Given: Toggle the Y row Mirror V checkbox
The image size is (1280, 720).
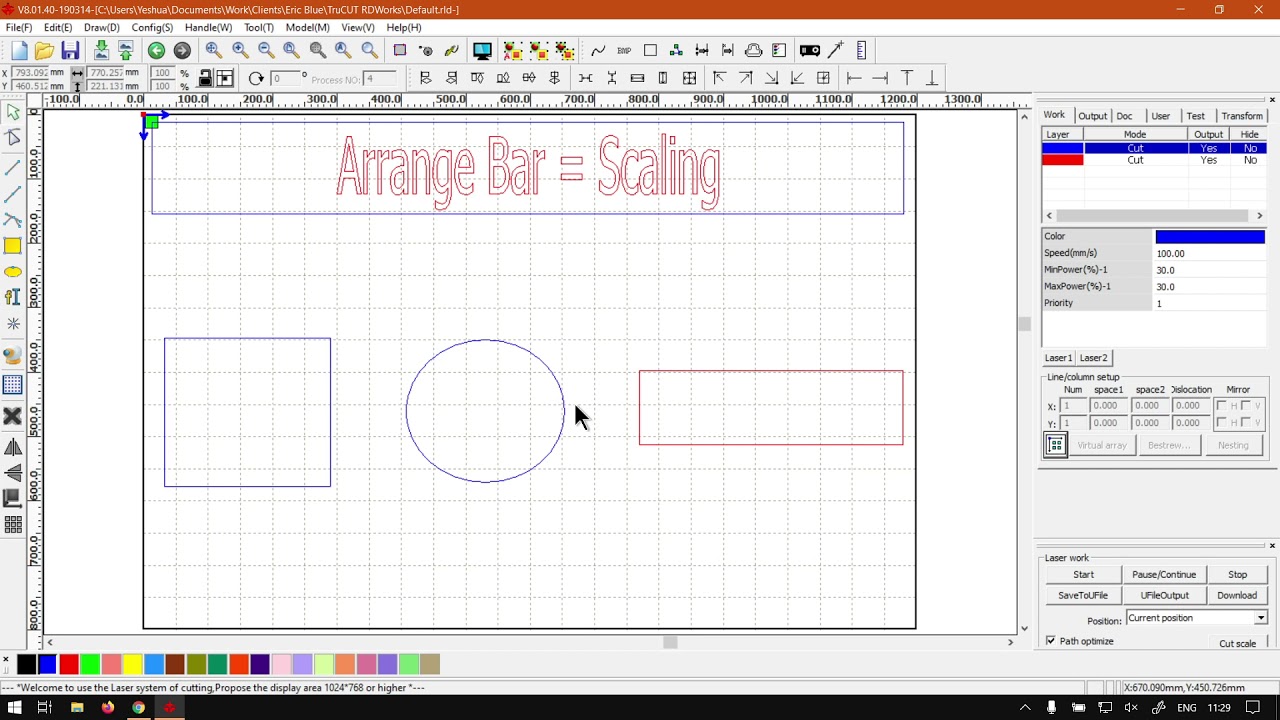Looking at the screenshot, I should click(x=1246, y=423).
